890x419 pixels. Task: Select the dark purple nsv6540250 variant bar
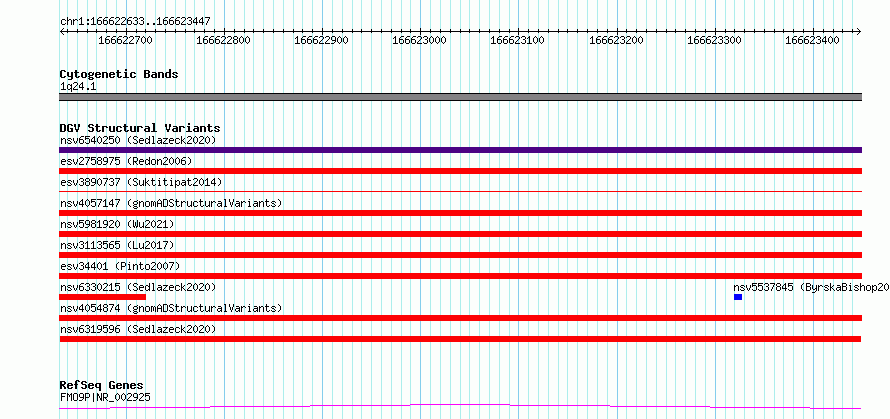pyautogui.click(x=460, y=150)
